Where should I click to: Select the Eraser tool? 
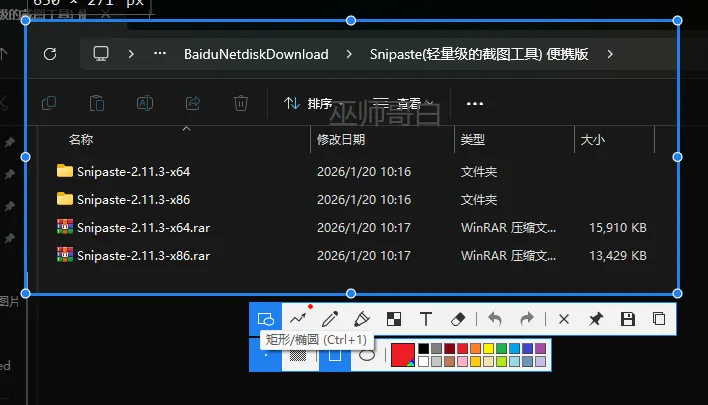coord(458,319)
